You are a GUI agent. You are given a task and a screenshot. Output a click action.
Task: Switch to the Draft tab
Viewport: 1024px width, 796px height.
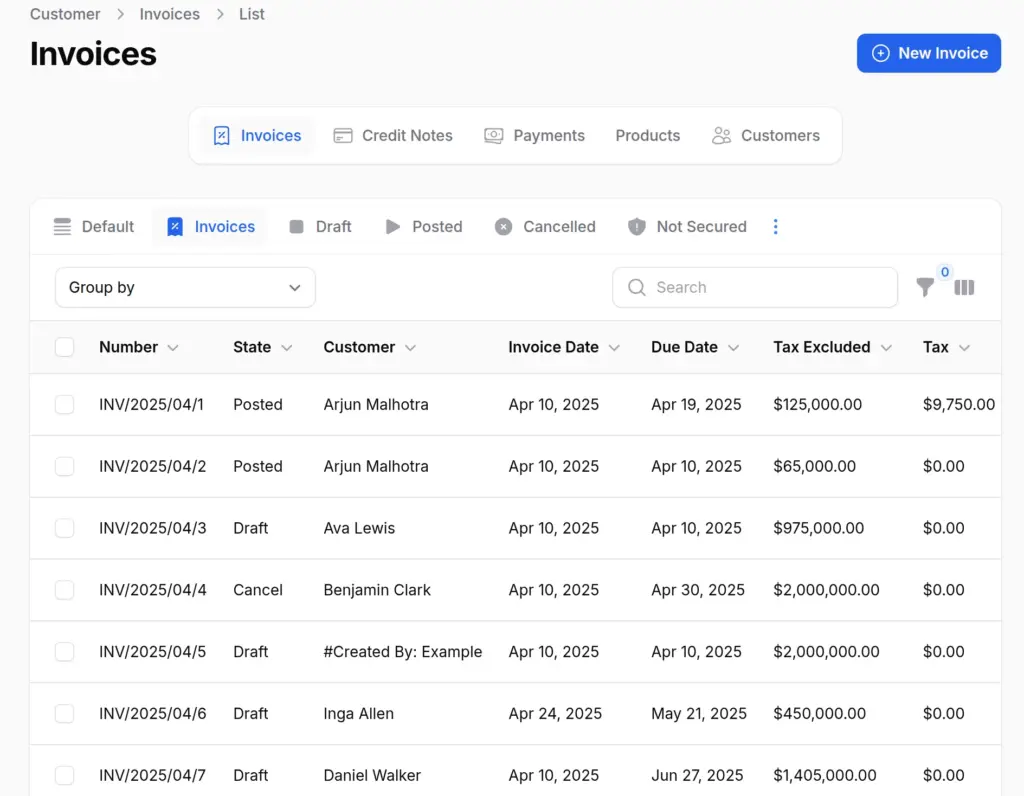320,227
